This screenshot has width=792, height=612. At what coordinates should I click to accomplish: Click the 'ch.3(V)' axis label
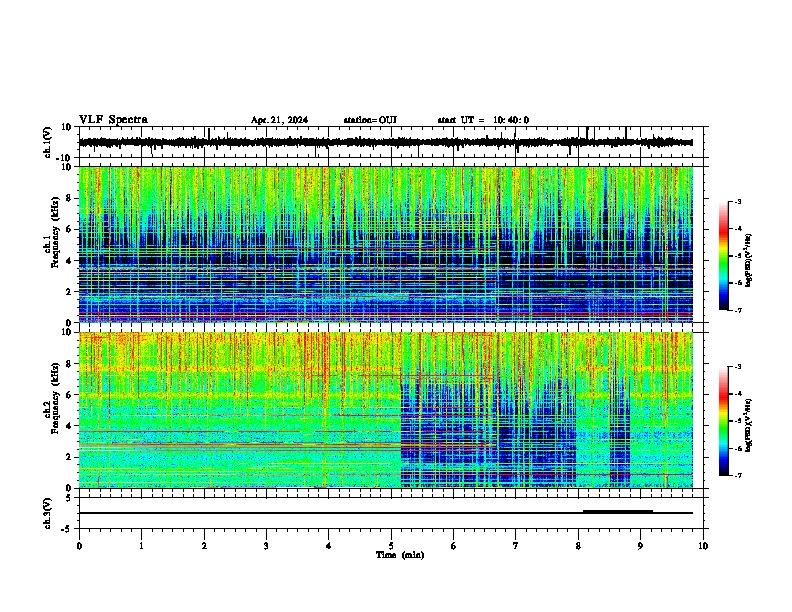tap(48, 513)
